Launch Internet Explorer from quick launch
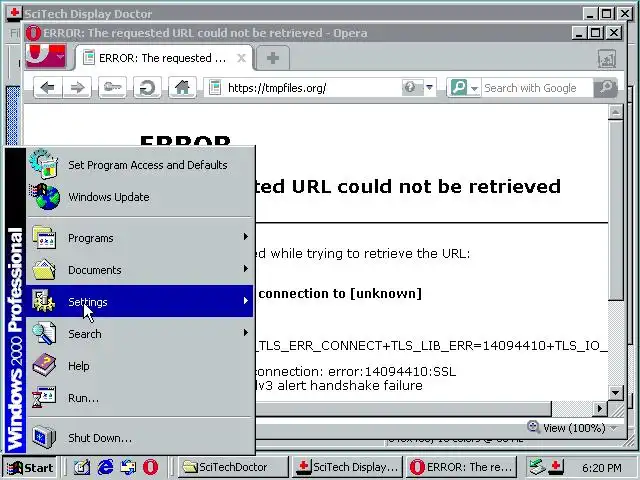The width and height of the screenshot is (640, 480). click(x=105, y=467)
